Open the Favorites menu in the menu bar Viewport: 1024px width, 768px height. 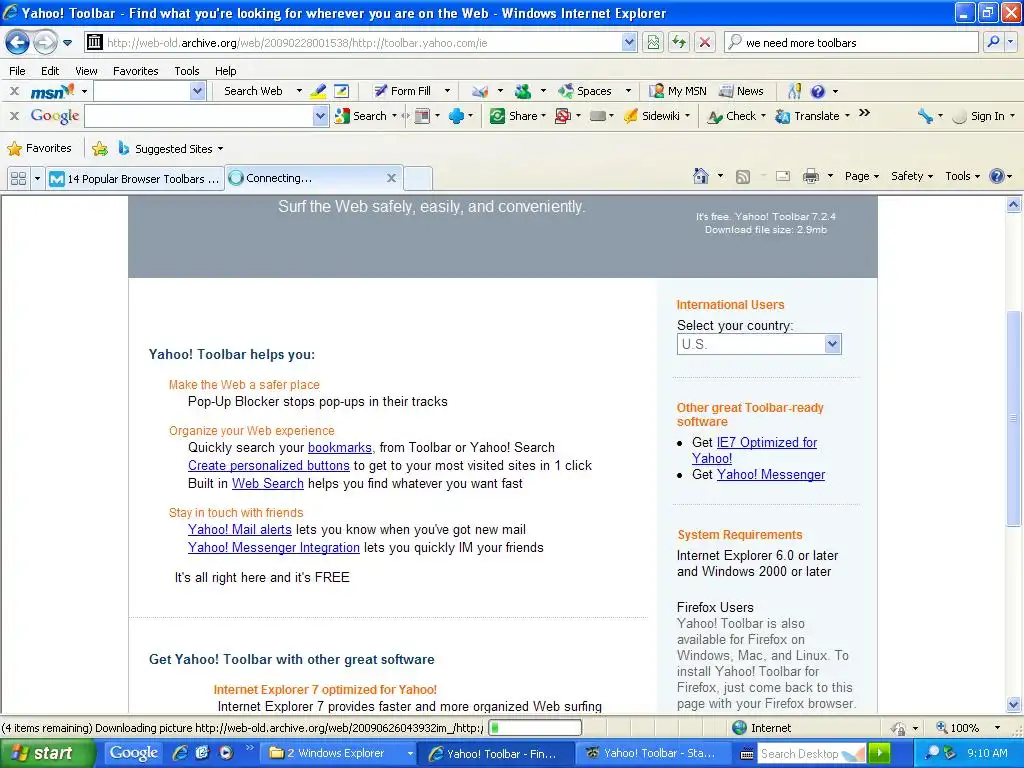[x=135, y=71]
